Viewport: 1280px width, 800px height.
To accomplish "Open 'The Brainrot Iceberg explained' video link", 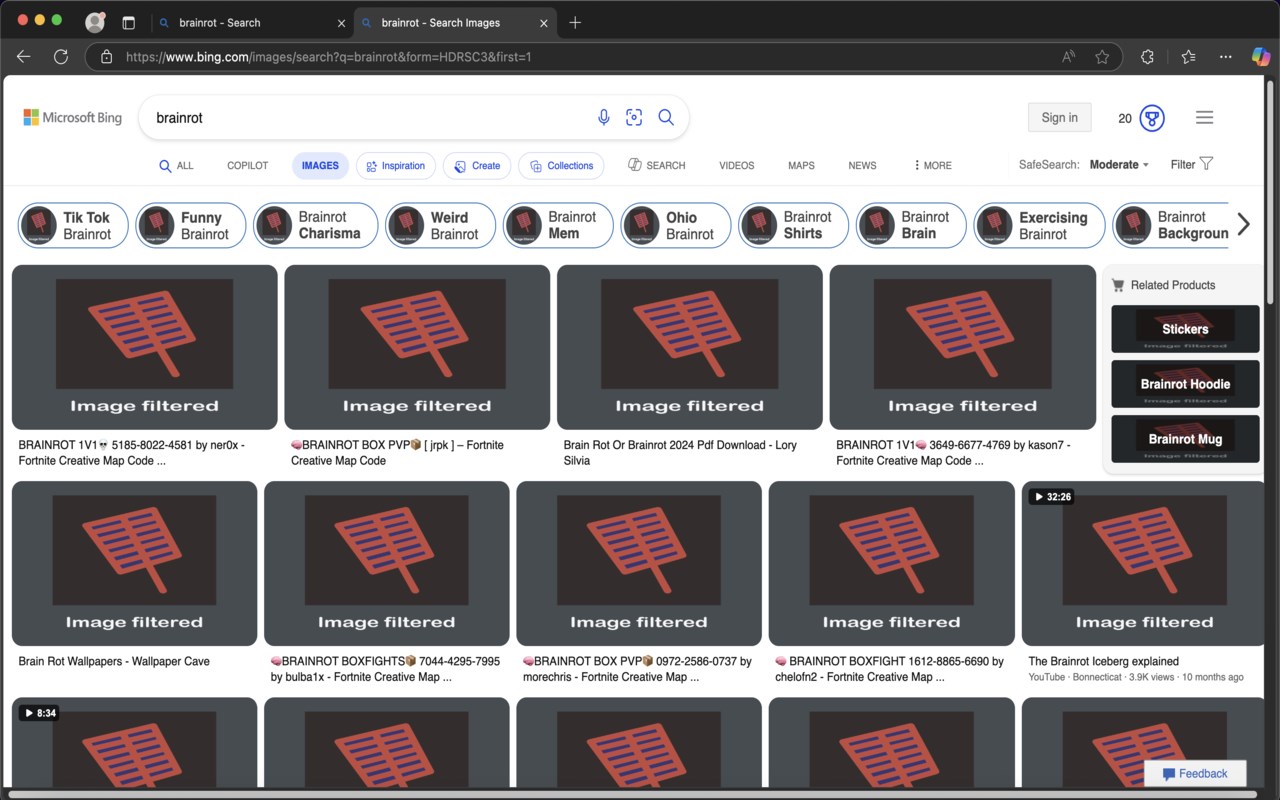I will coord(1104,661).
